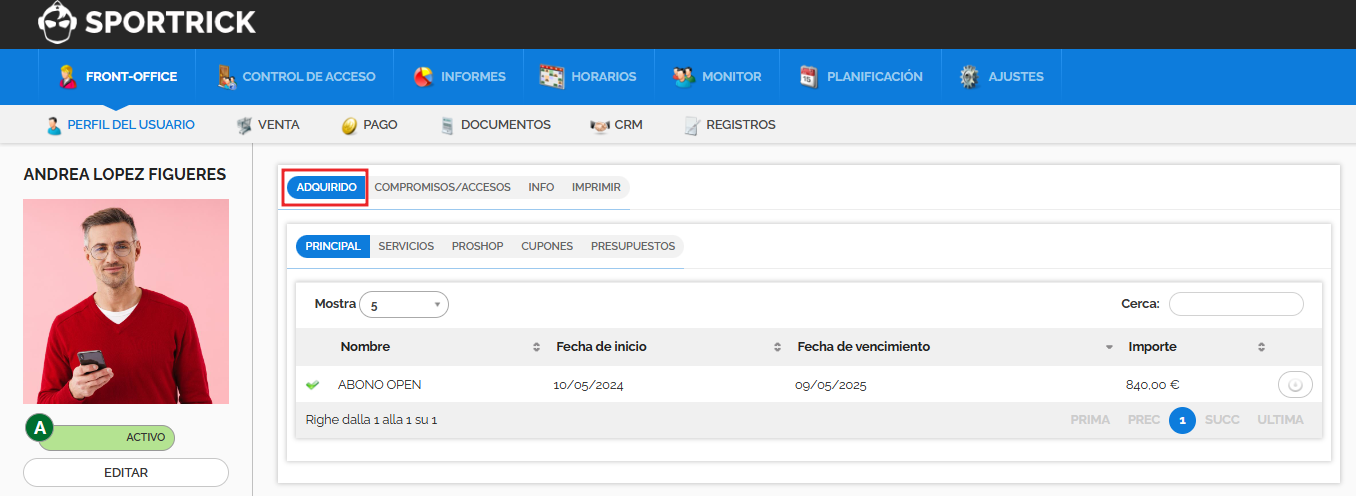1356x496 pixels.
Task: Click the Editar button
Action: (126, 472)
